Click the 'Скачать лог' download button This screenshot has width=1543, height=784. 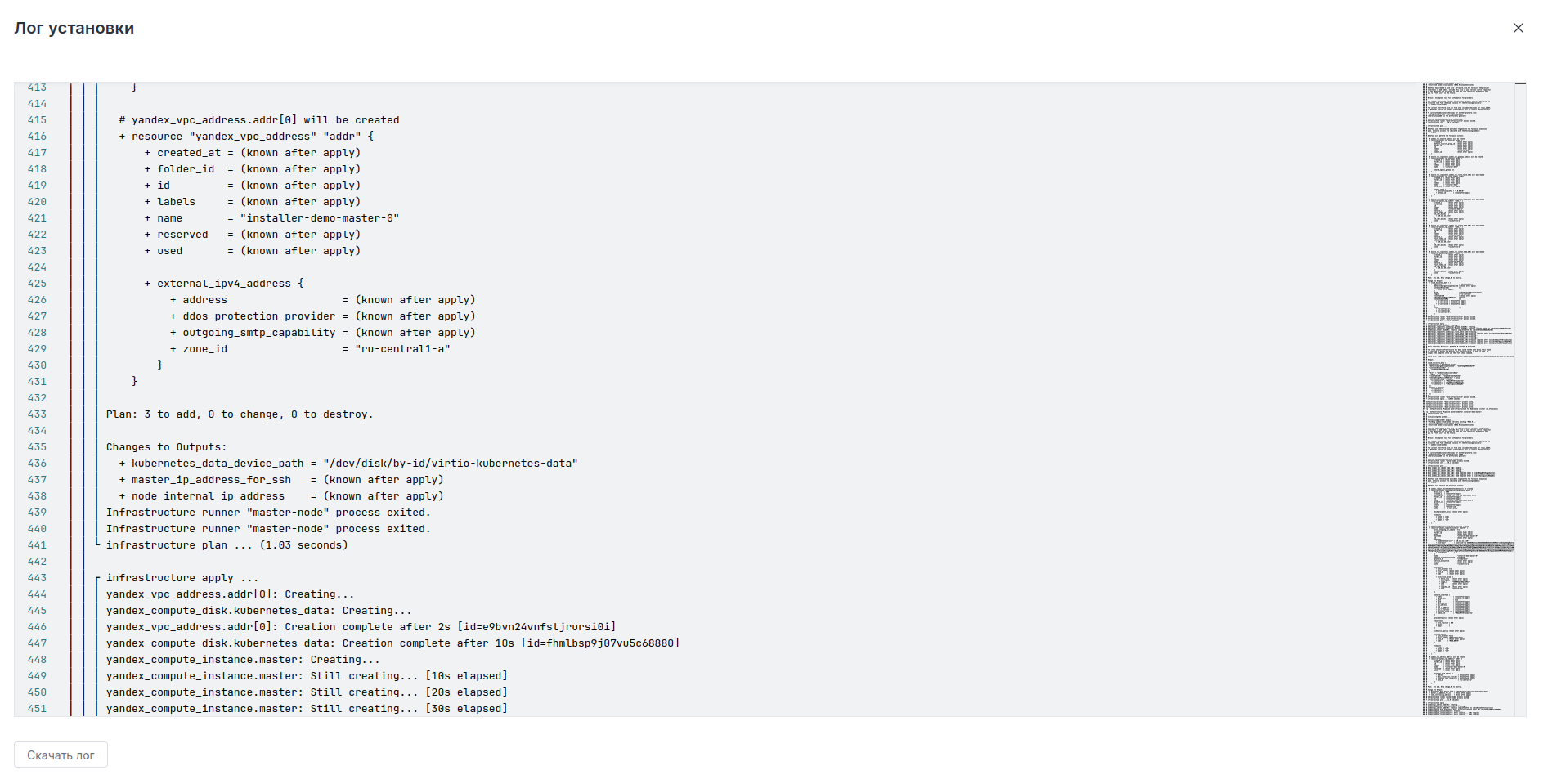click(61, 755)
